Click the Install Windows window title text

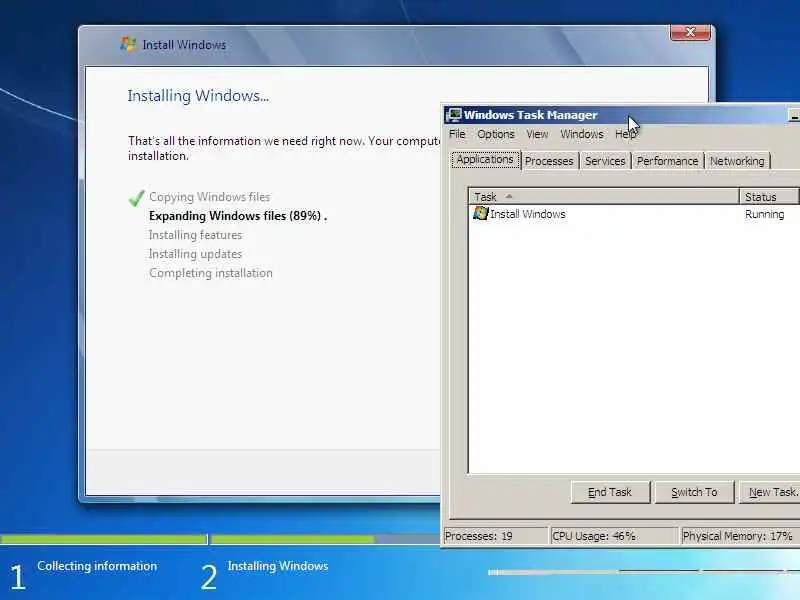click(x=184, y=45)
